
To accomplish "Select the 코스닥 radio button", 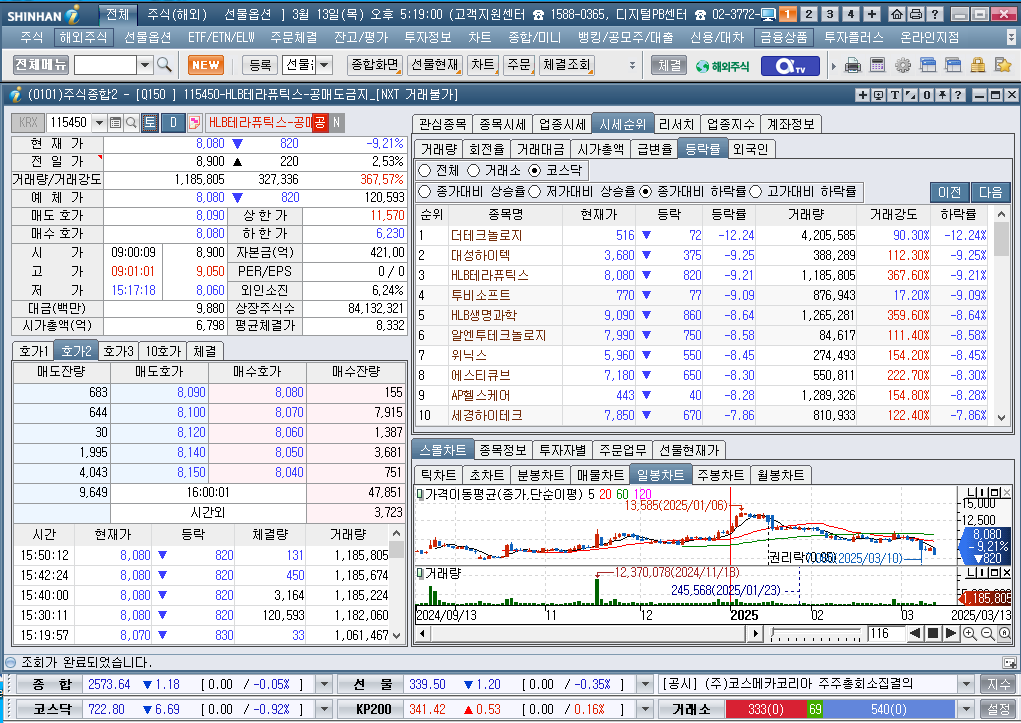I will click(x=535, y=171).
